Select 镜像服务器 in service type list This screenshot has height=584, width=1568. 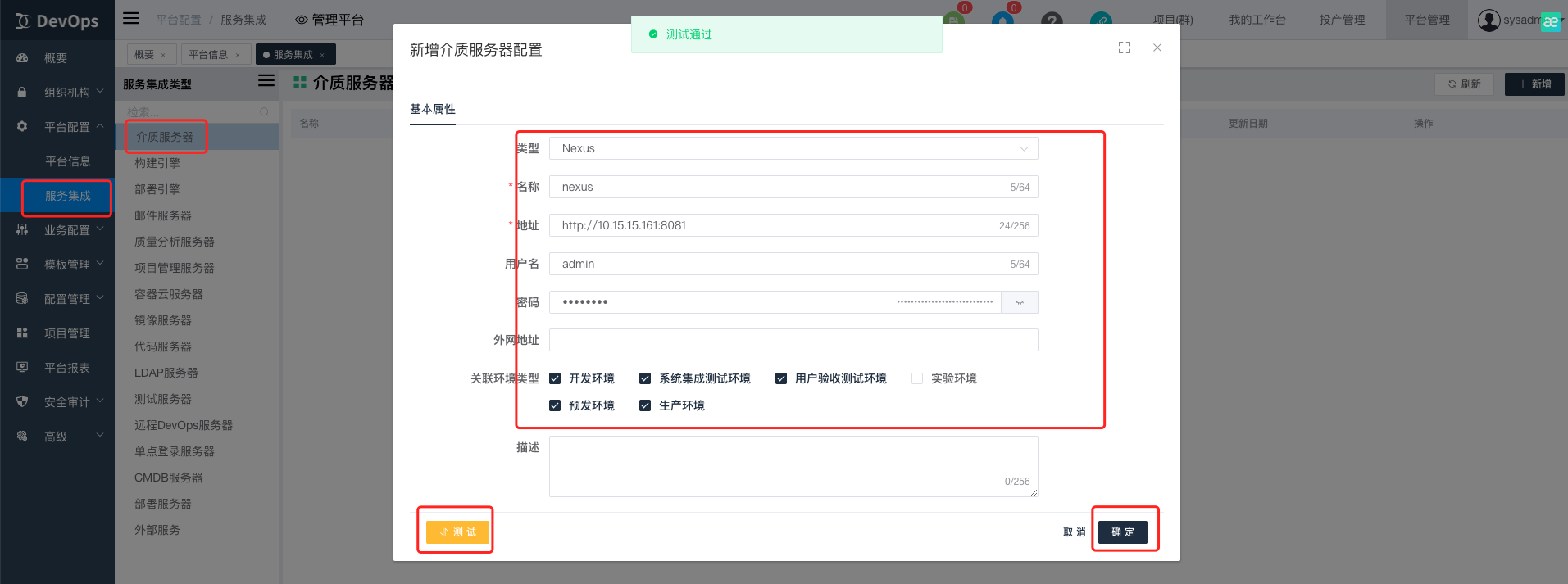163,320
